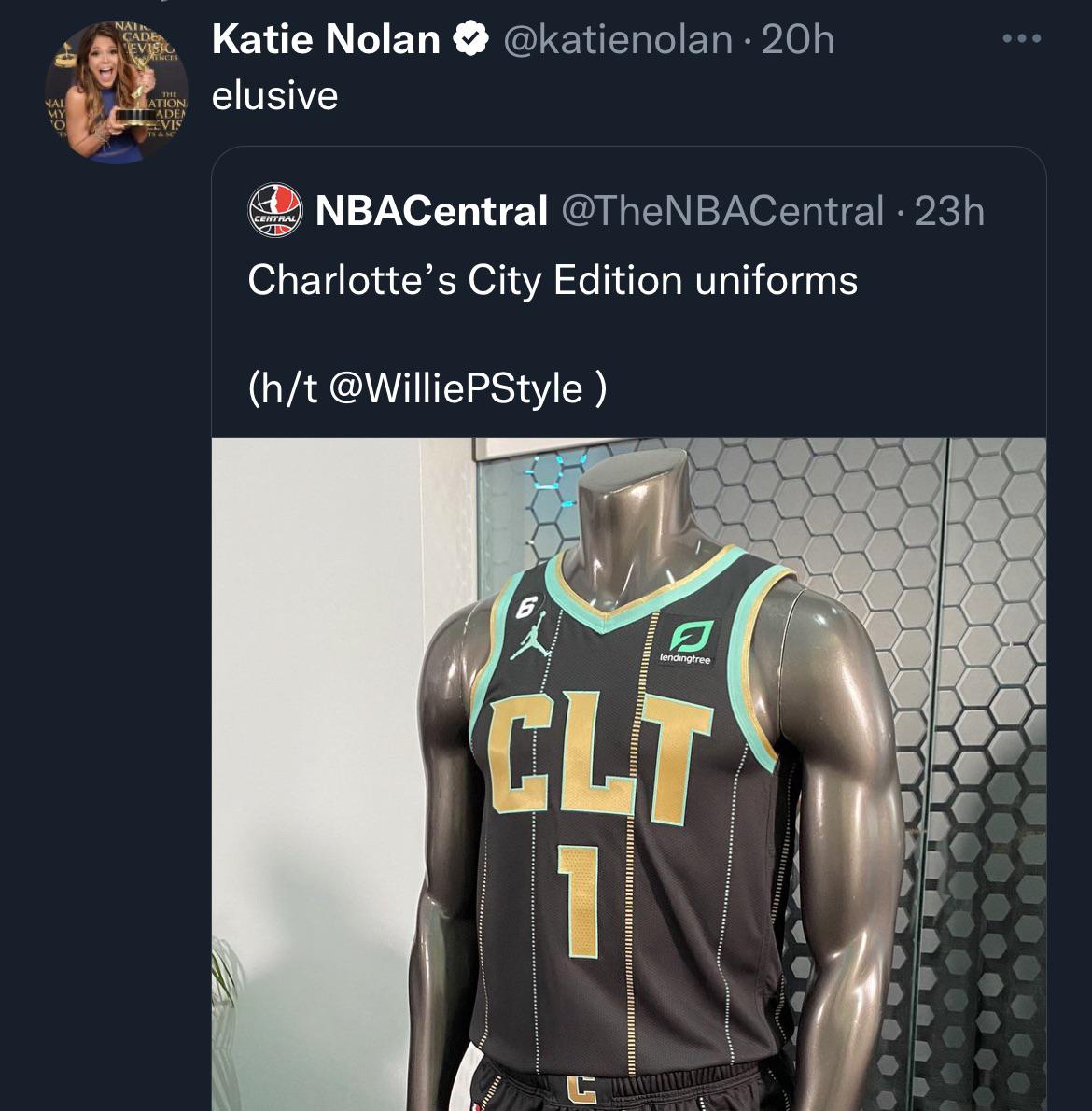Image resolution: width=1092 pixels, height=1111 pixels.
Task: Click the 20h tweet timestamp
Action: (798, 40)
